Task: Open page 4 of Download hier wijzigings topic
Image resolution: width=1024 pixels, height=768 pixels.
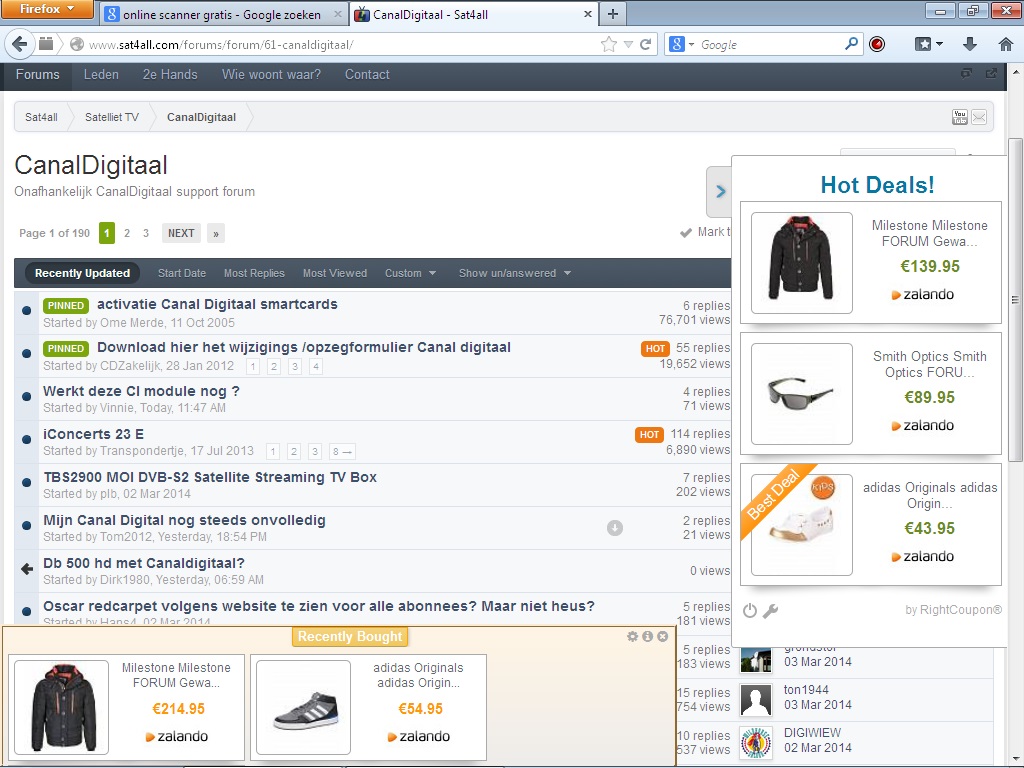Action: point(315,366)
